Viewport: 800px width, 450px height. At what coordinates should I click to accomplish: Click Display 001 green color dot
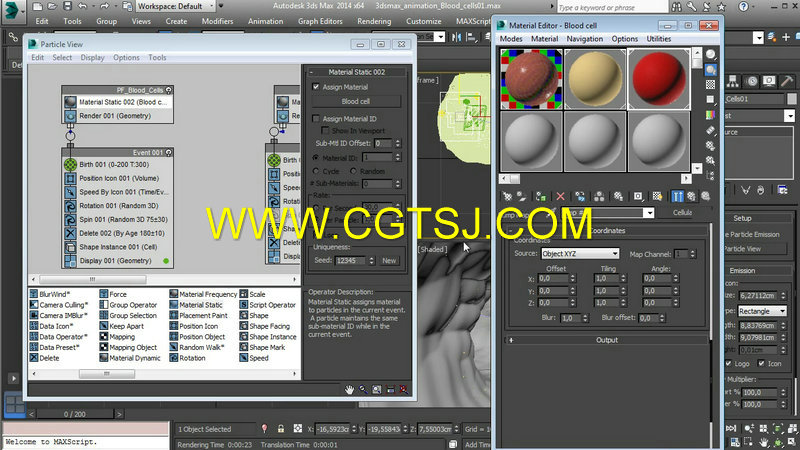(x=166, y=261)
